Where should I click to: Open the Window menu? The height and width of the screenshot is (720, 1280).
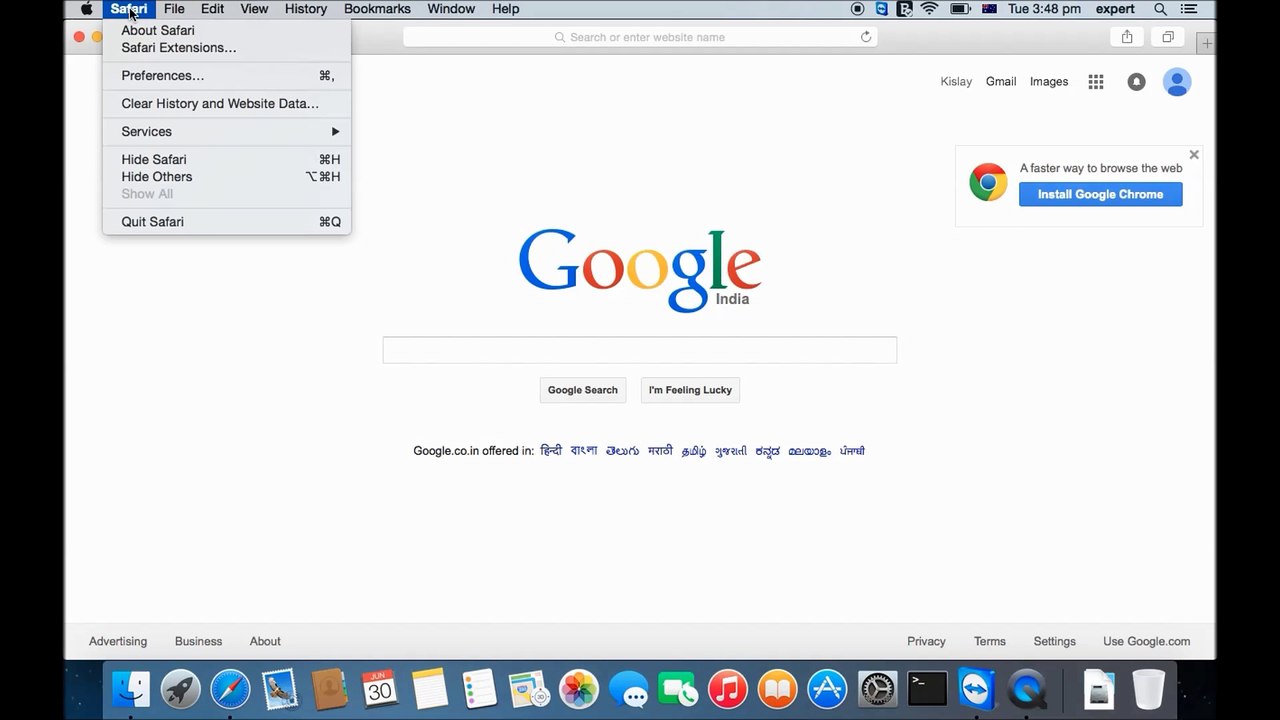(x=451, y=9)
